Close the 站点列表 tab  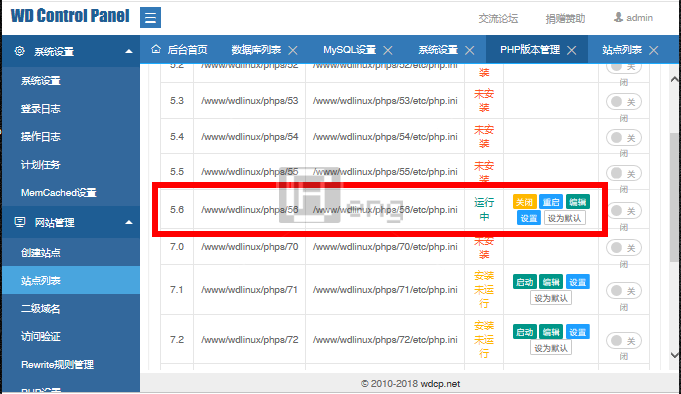[654, 50]
